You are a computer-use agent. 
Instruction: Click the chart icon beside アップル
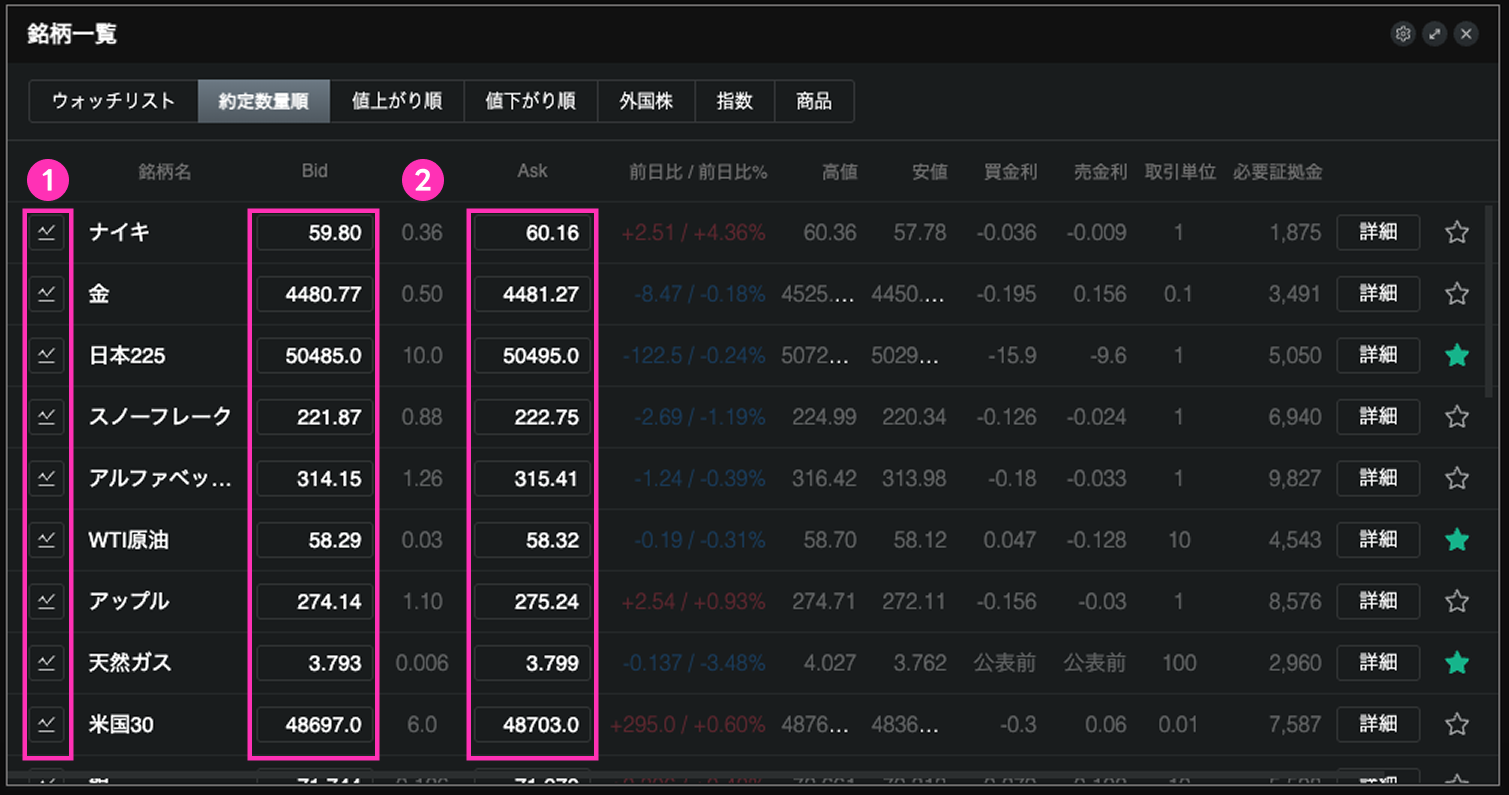(46, 601)
